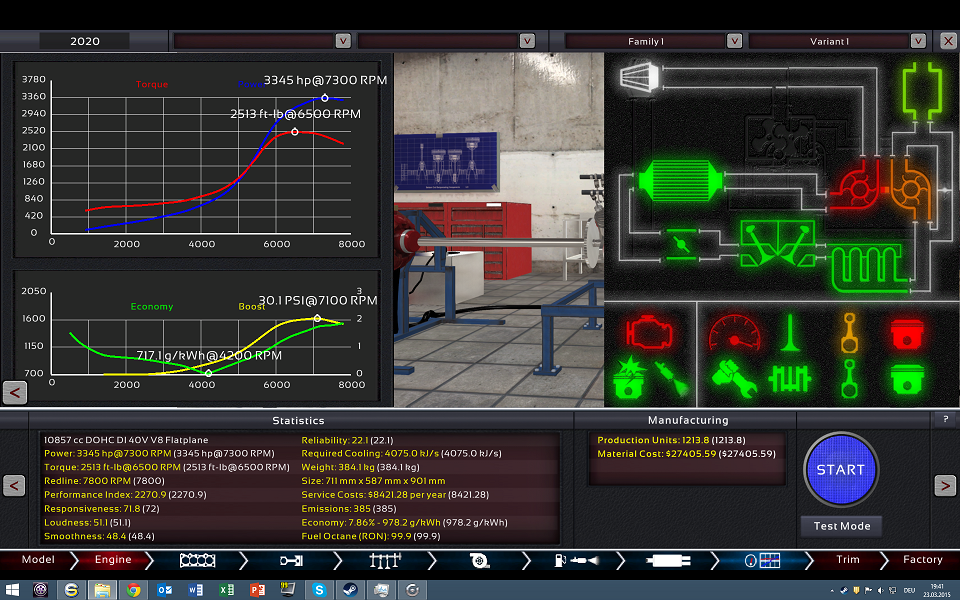Image resolution: width=960 pixels, height=600 pixels.
Task: Click the green piston icon
Action: (907, 378)
